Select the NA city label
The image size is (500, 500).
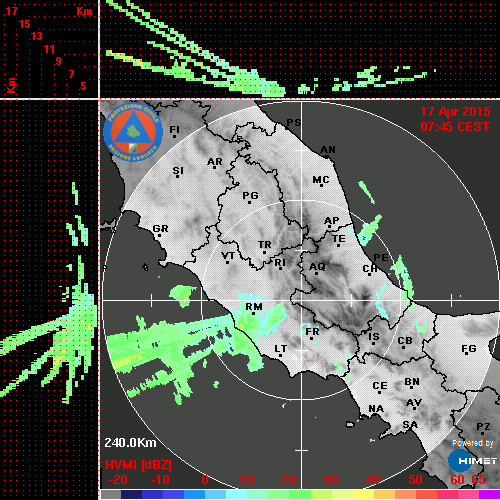click(376, 409)
